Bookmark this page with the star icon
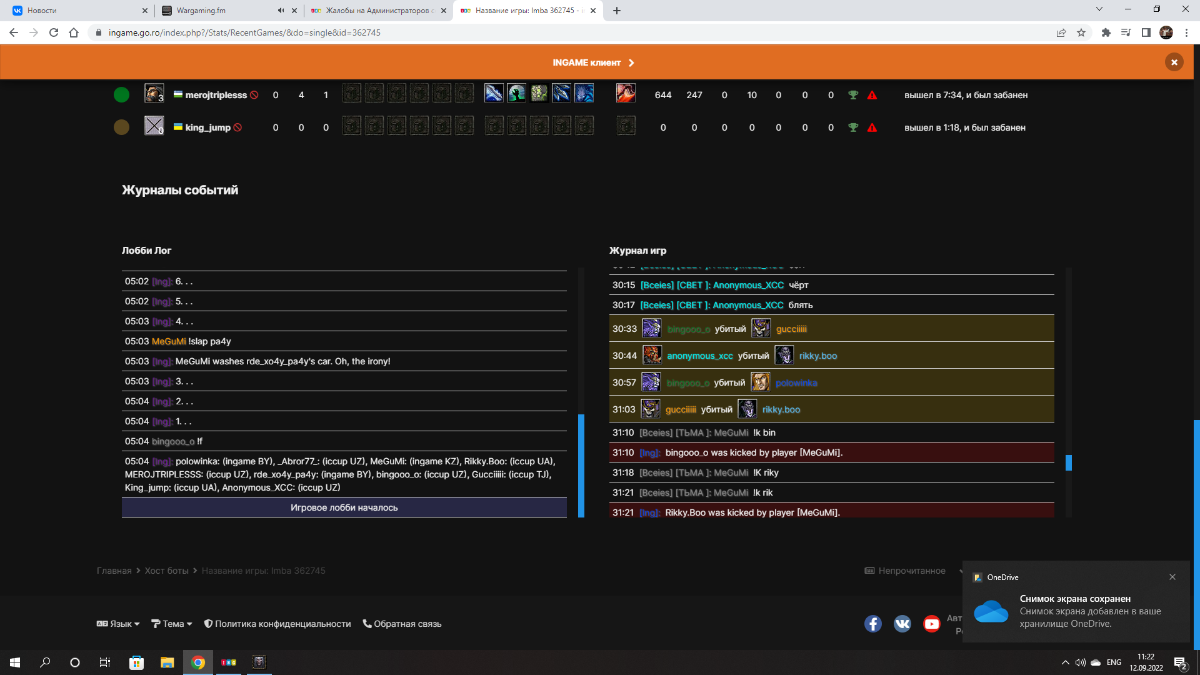Viewport: 1200px width, 675px height. click(1082, 32)
